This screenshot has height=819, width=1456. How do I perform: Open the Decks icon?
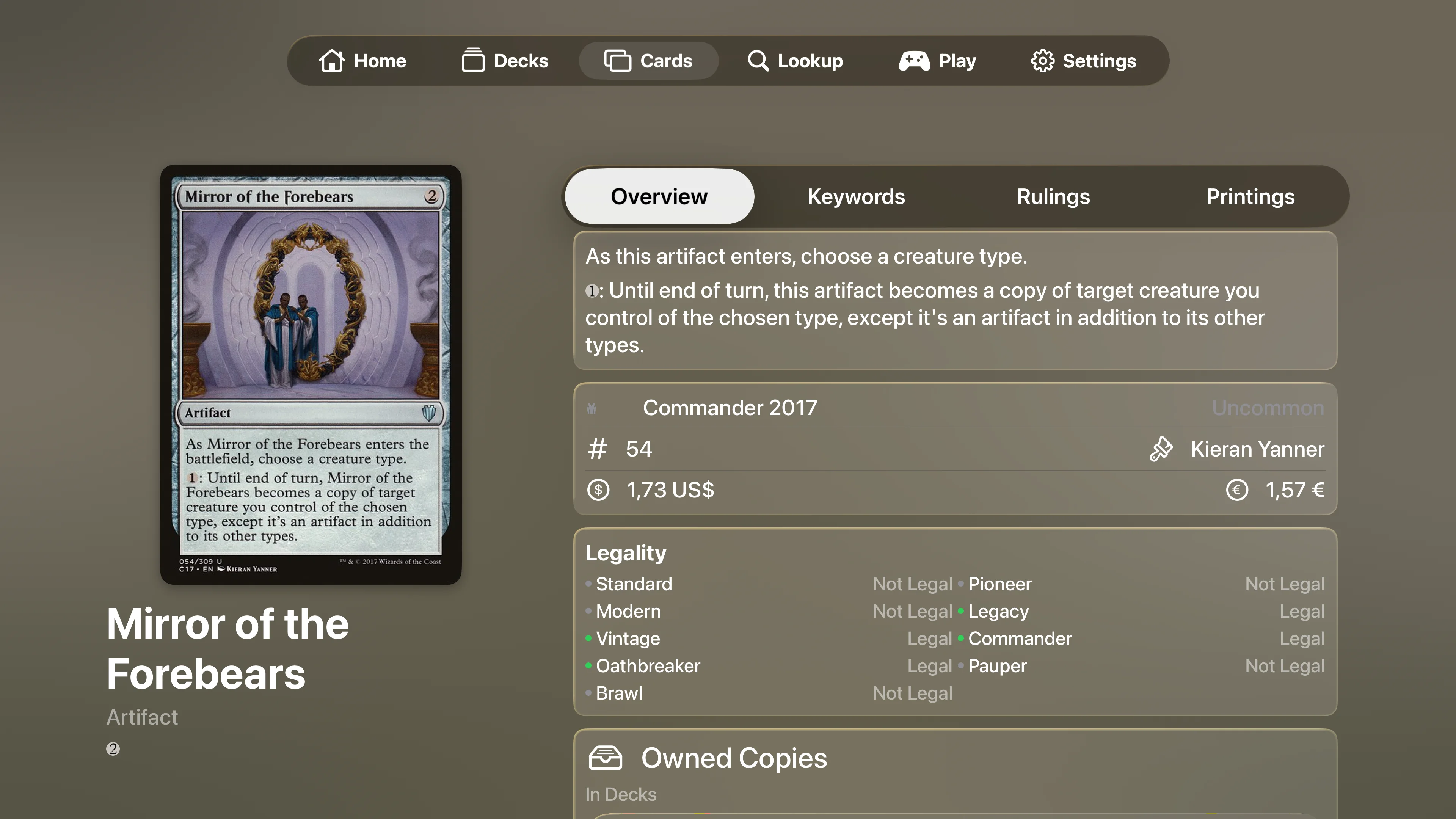pyautogui.click(x=474, y=61)
